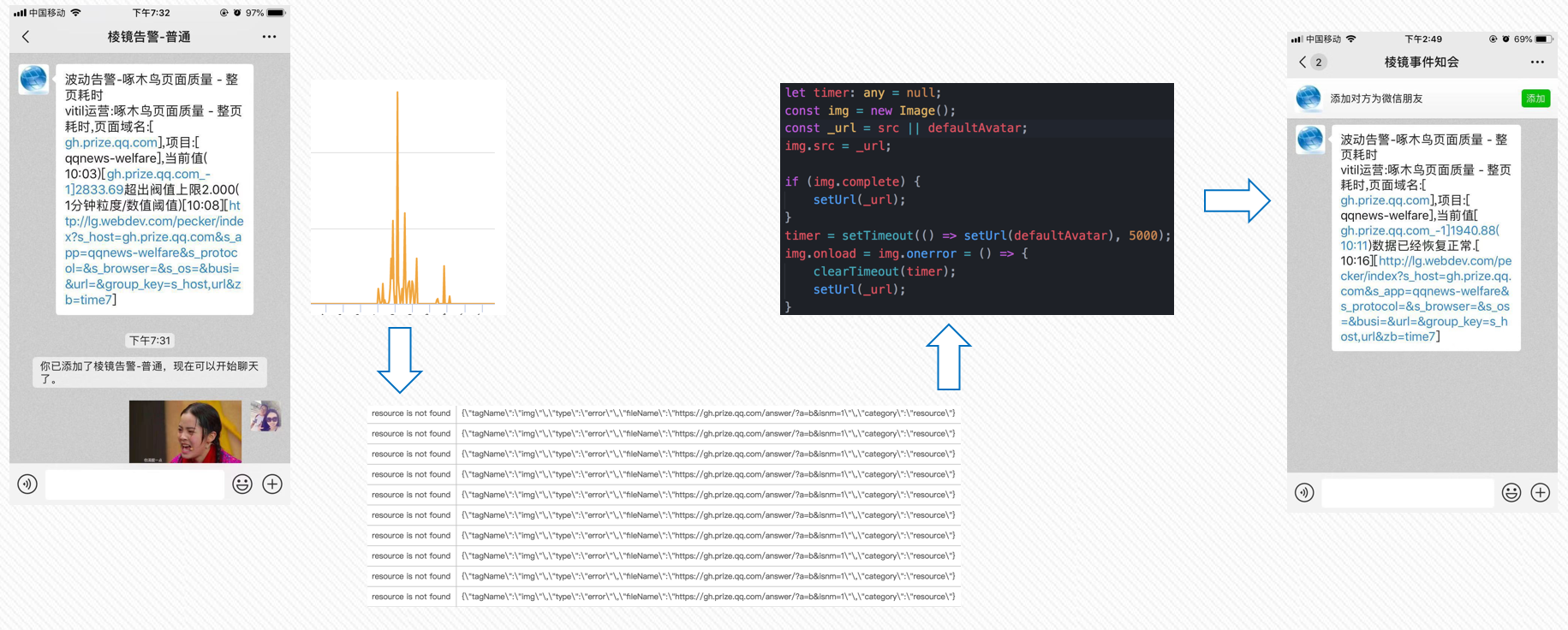Image resolution: width=1568 pixels, height=630 pixels.
Task: Select the 添加对方为微信朋友 prompt text
Action: (x=1376, y=98)
